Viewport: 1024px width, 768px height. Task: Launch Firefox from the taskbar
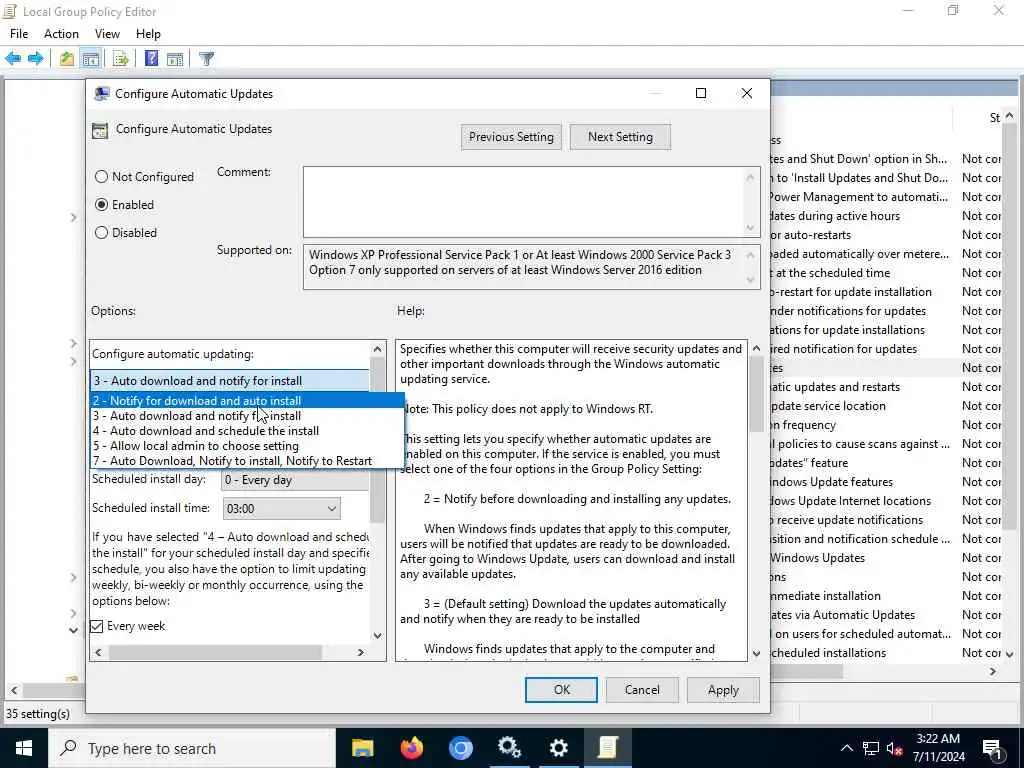[x=411, y=748]
